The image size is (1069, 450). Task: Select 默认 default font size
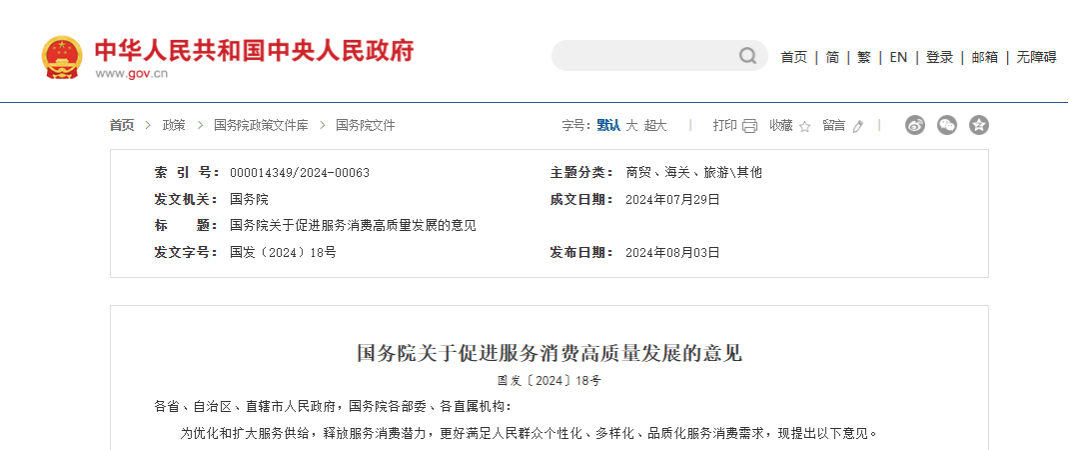(x=609, y=125)
